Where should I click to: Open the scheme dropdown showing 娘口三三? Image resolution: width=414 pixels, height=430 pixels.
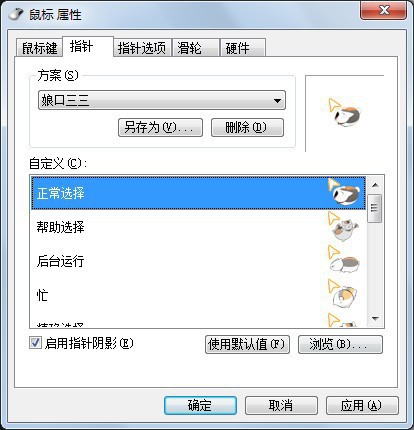pos(162,100)
